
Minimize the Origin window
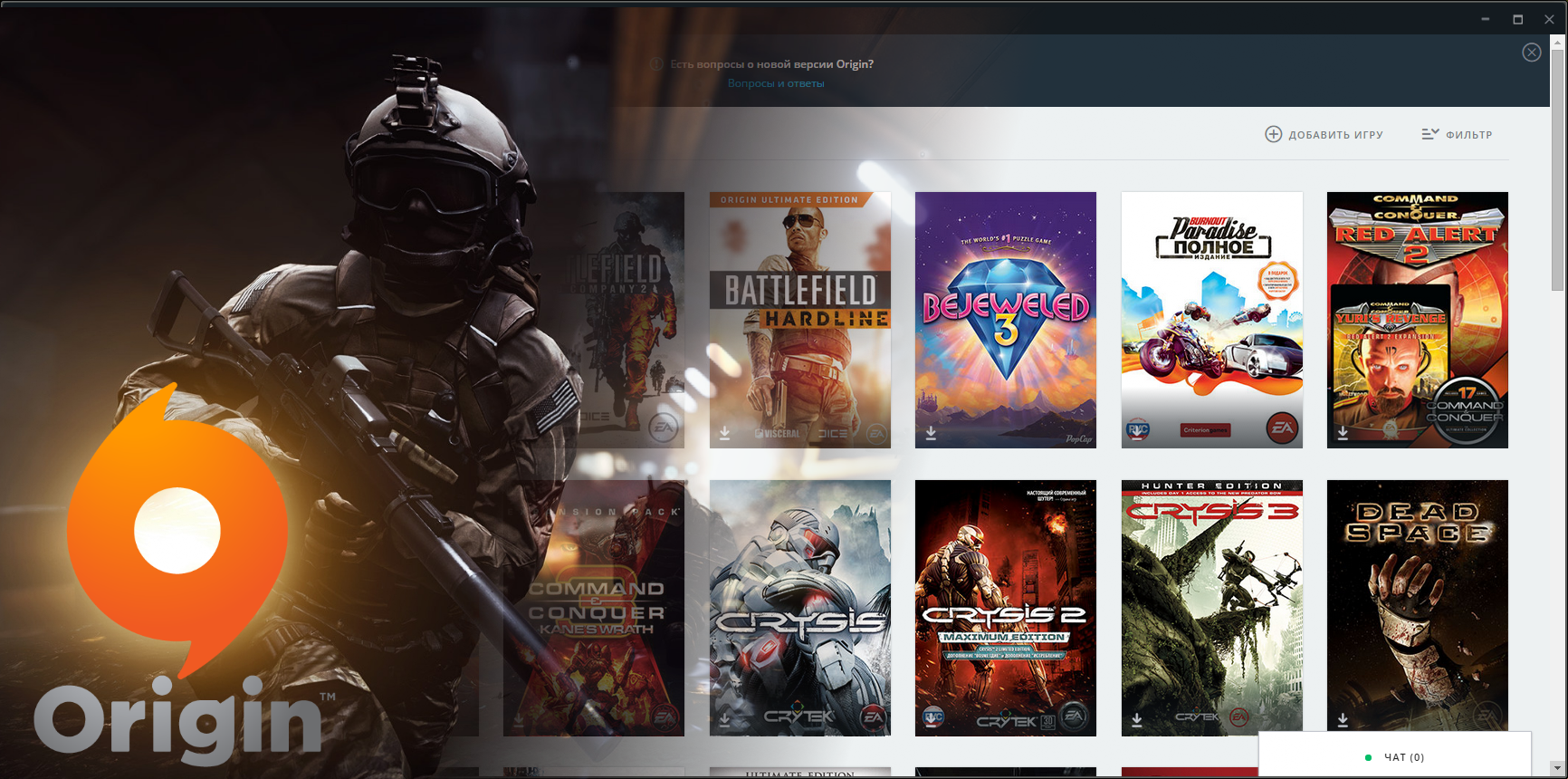coord(1486,19)
